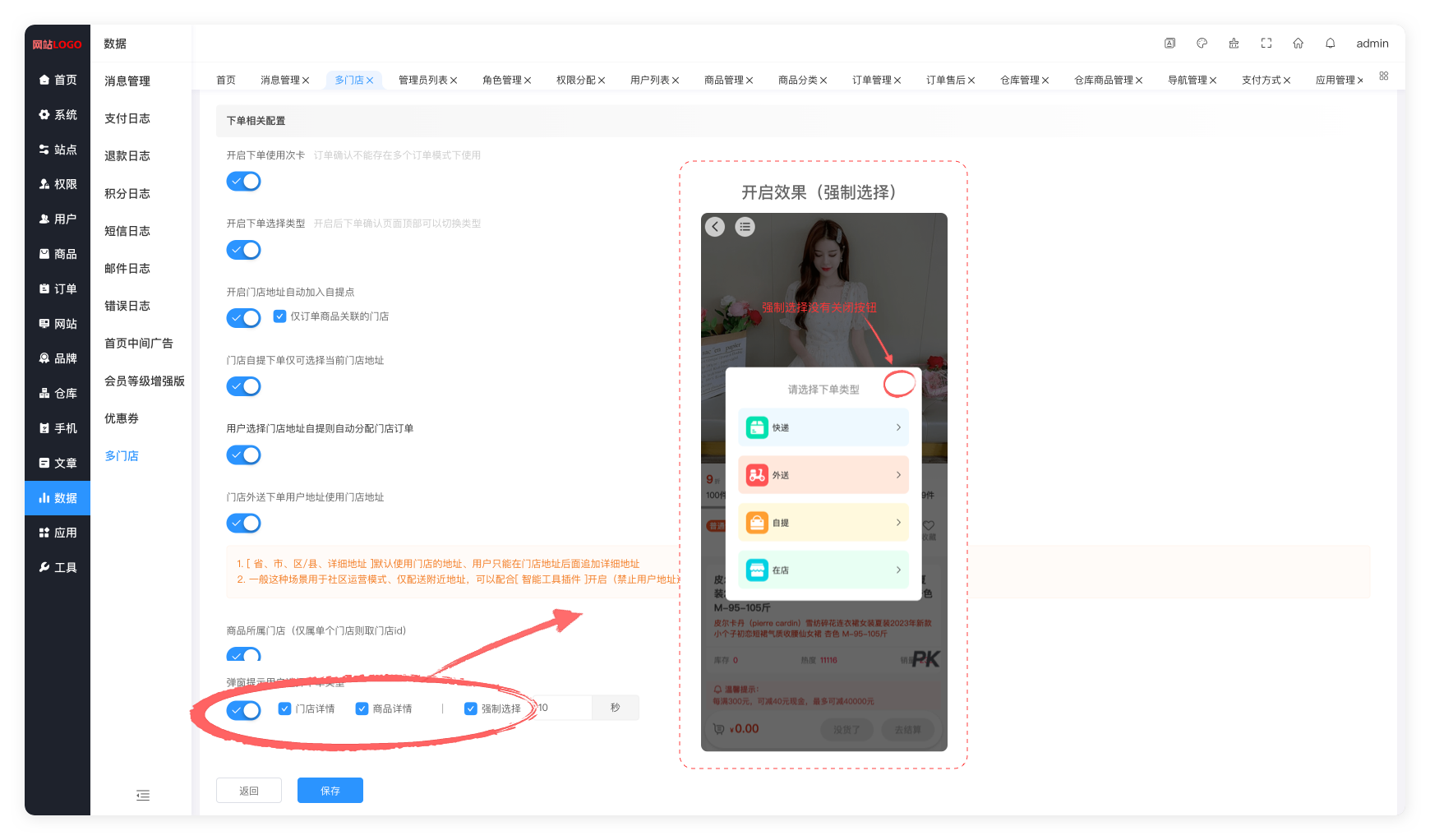
Task: Click the seconds input field showing 10
Action: pos(563,708)
